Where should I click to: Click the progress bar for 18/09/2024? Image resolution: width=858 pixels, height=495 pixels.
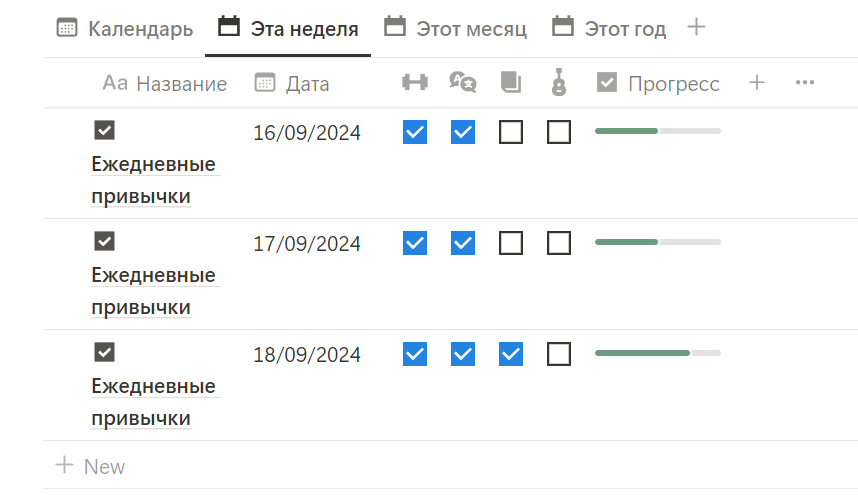tap(657, 353)
